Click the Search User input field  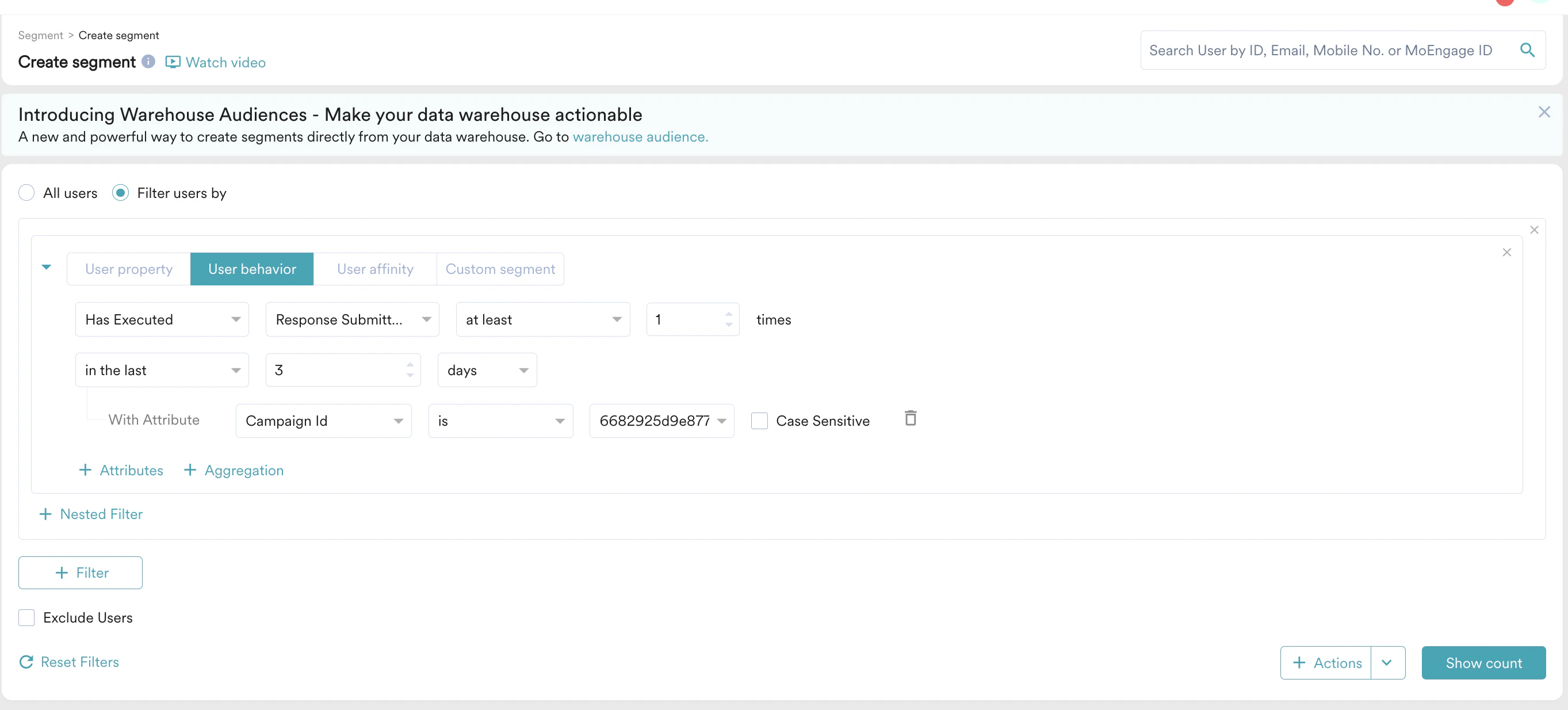pos(1321,50)
